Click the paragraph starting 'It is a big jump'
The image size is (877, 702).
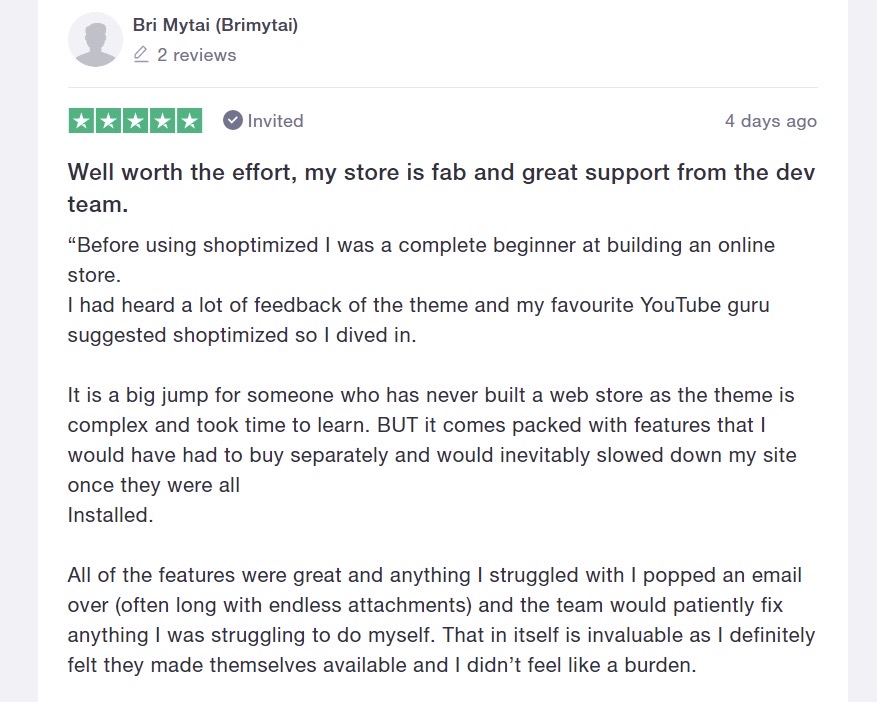(x=432, y=455)
